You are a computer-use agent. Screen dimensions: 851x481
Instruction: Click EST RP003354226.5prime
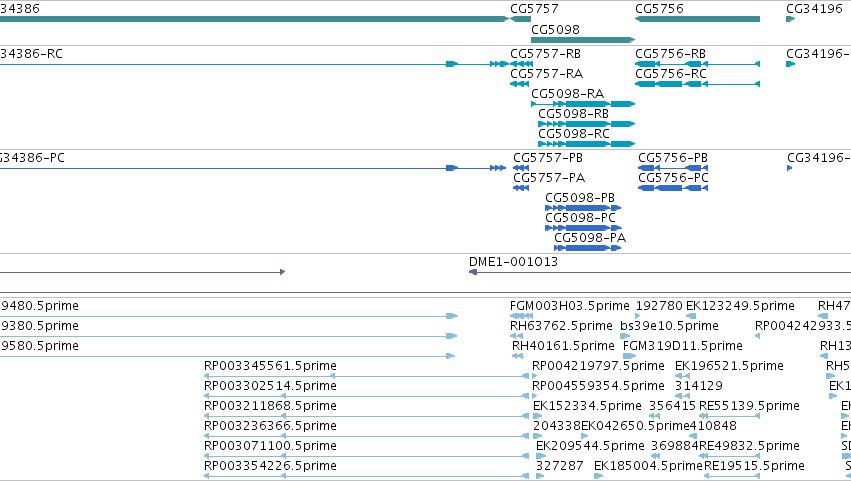pos(270,466)
